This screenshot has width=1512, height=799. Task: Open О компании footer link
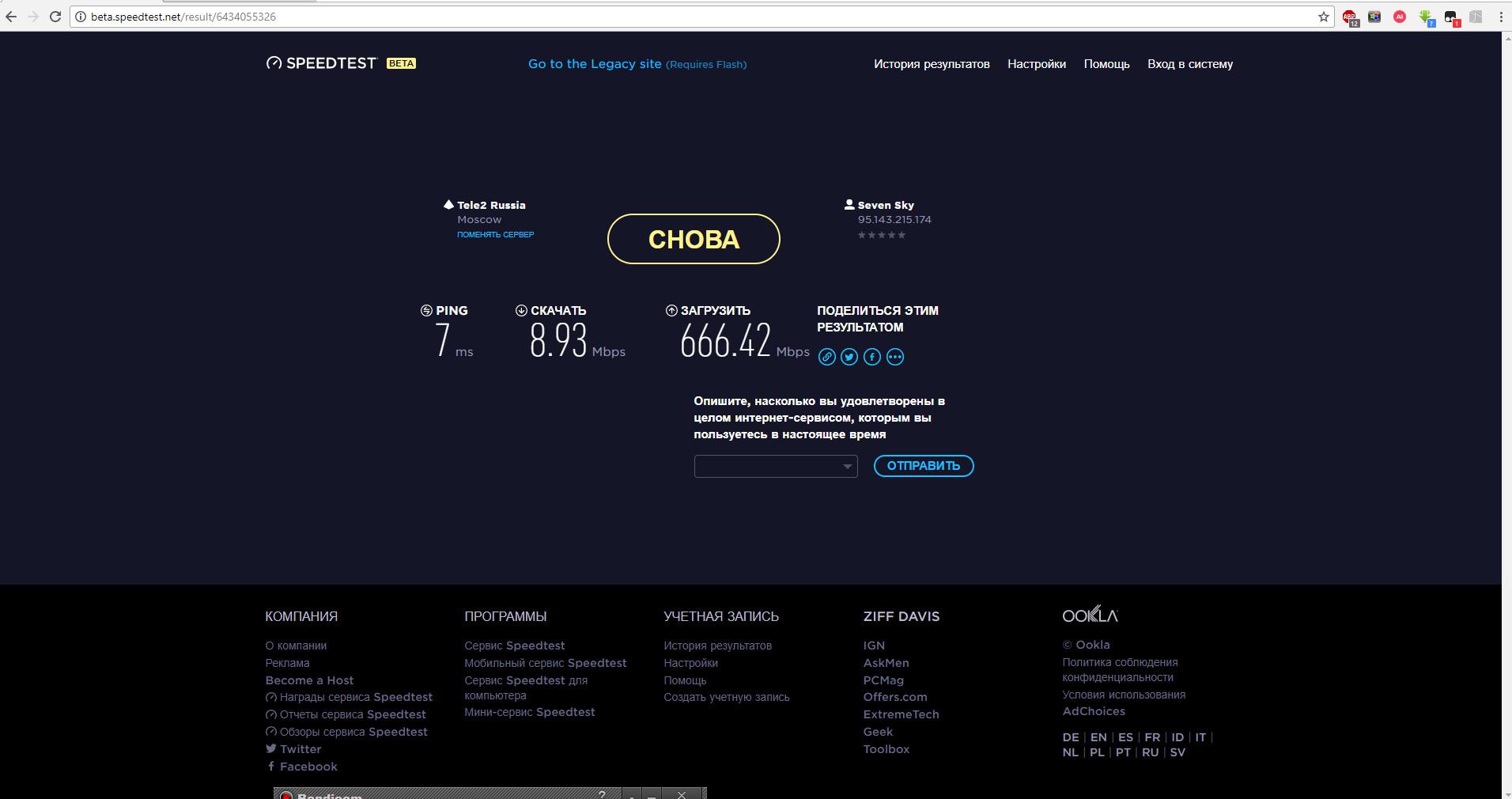click(296, 646)
